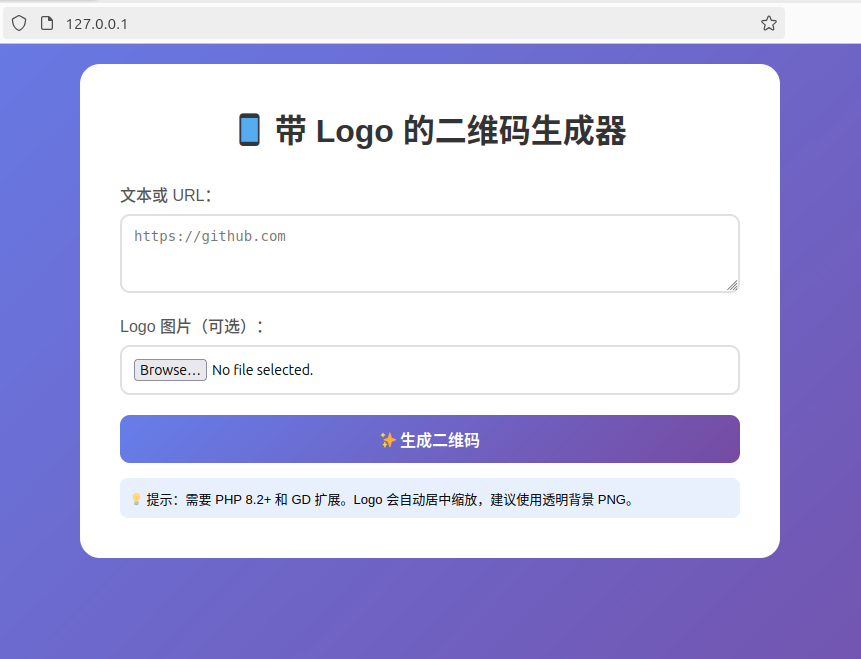Click the 生成二维码 generate button
The height and width of the screenshot is (659, 861).
coord(429,438)
